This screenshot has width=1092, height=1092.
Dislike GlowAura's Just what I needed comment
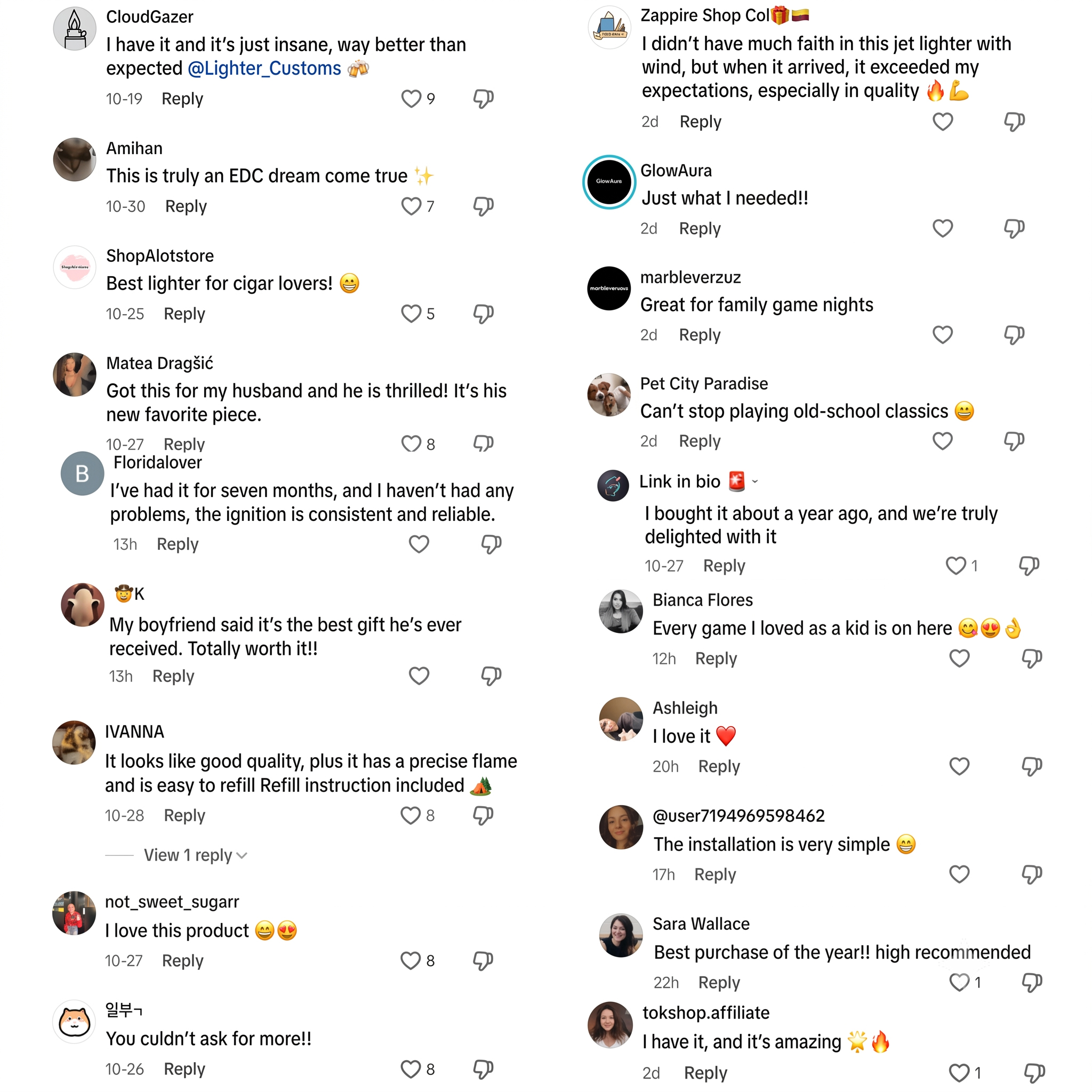(x=1015, y=228)
